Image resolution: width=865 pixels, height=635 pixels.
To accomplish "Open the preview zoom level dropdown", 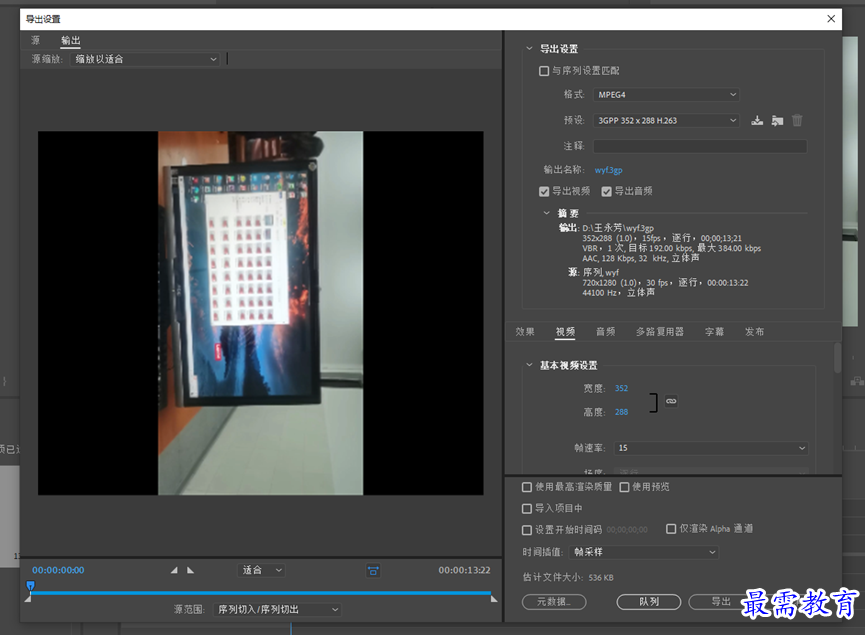I will tap(261, 570).
